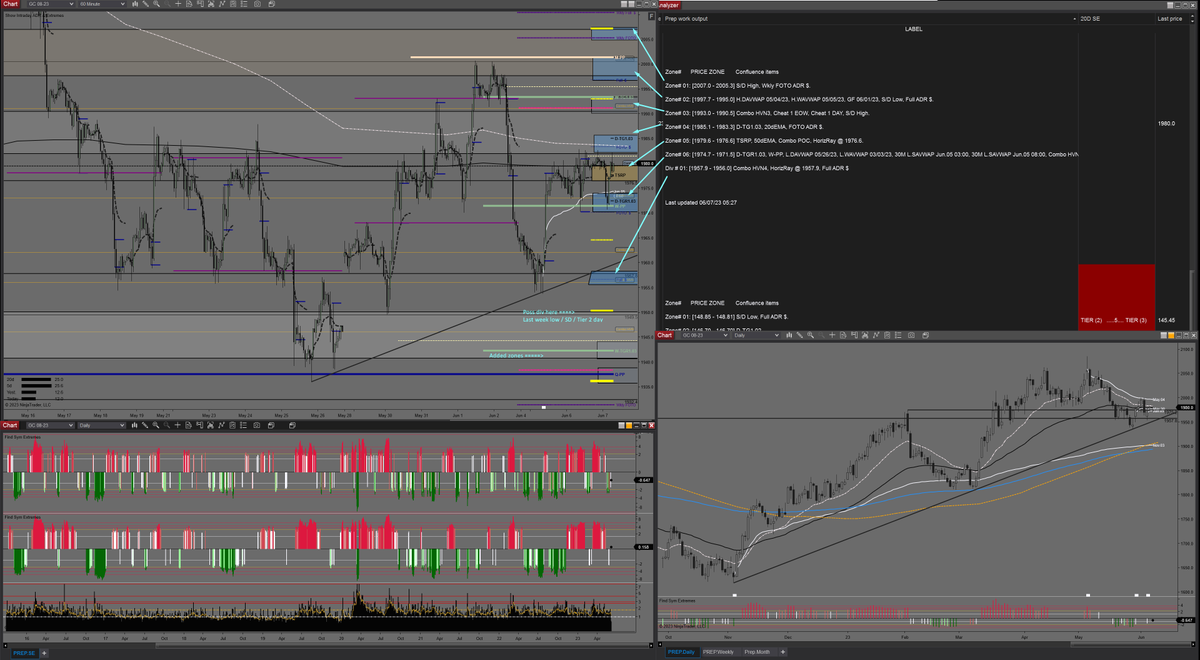Switch to PREP Weekly tab
This screenshot has width=1200, height=660.
(x=718, y=652)
